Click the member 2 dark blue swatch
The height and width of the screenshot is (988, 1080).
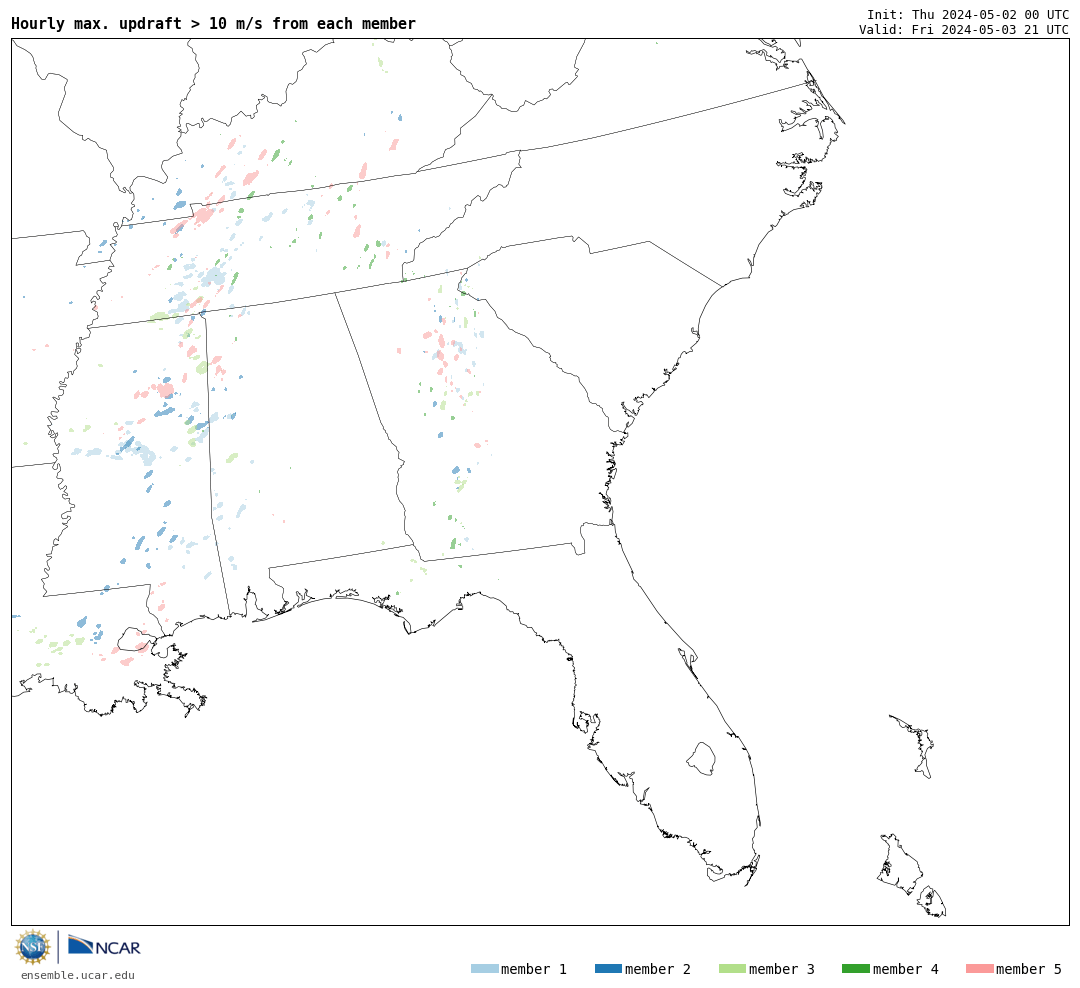click(x=608, y=969)
